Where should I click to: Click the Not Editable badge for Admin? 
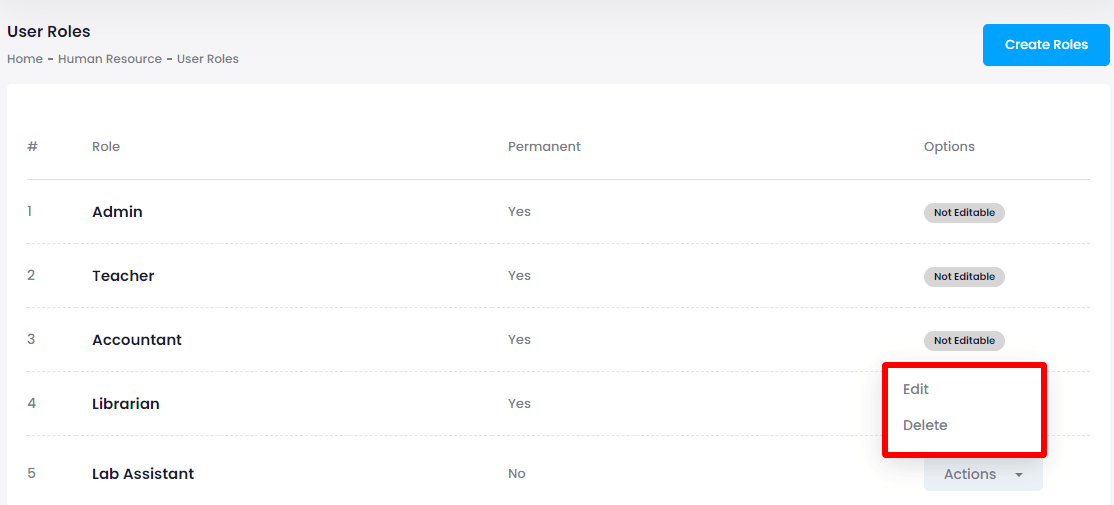click(964, 212)
